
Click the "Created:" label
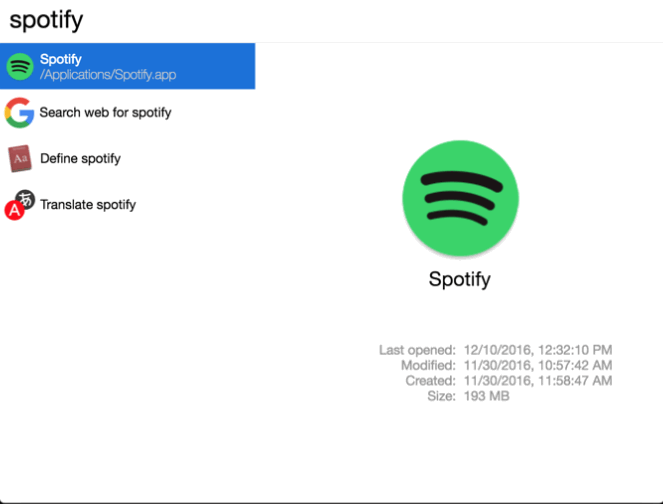(430, 381)
